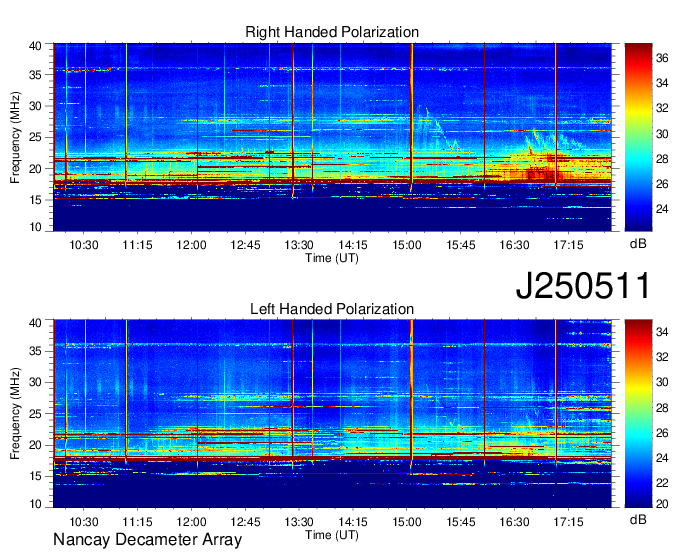This screenshot has width=680, height=552.
Task: Click the 13:30 time tick on Right Handed plot
Action: (299, 245)
